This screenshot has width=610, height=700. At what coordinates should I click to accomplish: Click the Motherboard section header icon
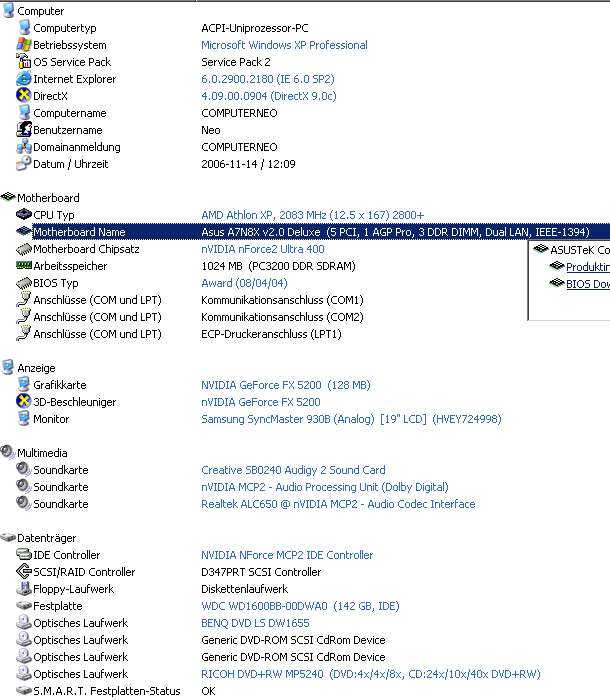tap(8, 197)
